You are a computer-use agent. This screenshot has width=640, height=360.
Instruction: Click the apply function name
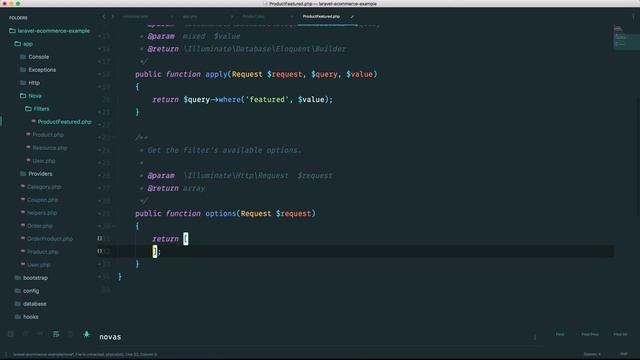(216, 74)
